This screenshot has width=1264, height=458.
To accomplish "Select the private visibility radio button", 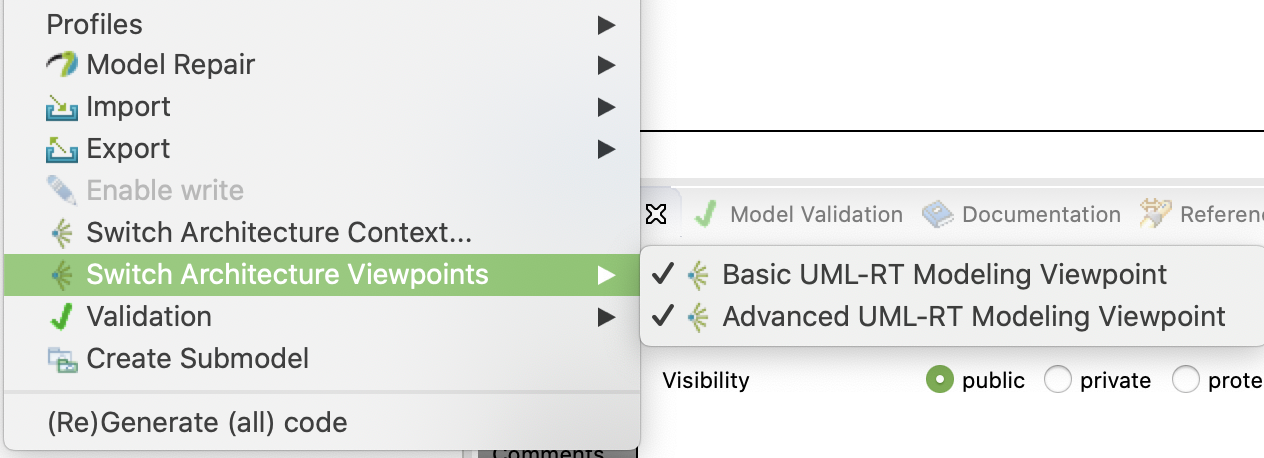I will click(1058, 380).
